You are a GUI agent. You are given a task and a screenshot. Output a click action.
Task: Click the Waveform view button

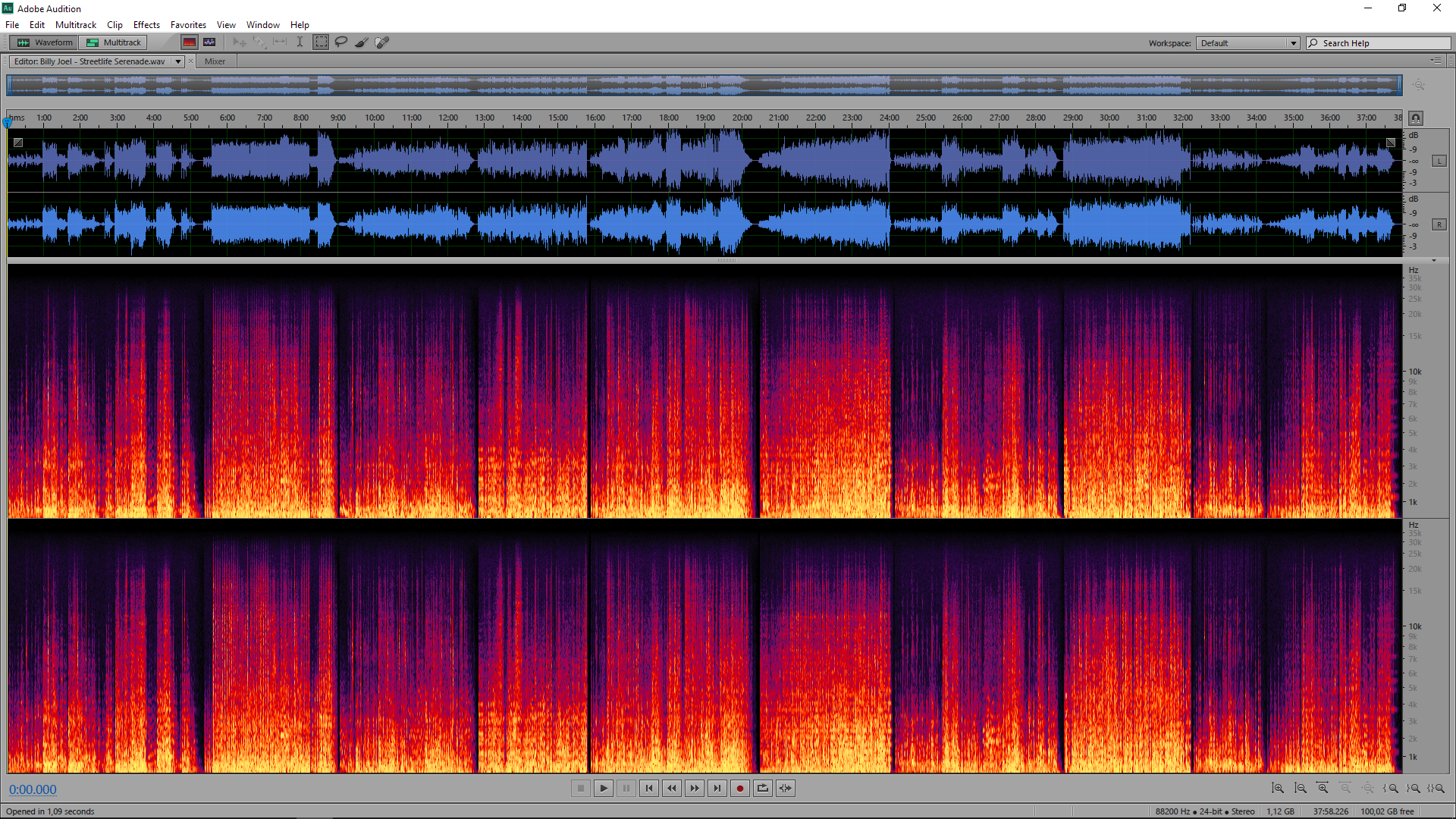[45, 42]
